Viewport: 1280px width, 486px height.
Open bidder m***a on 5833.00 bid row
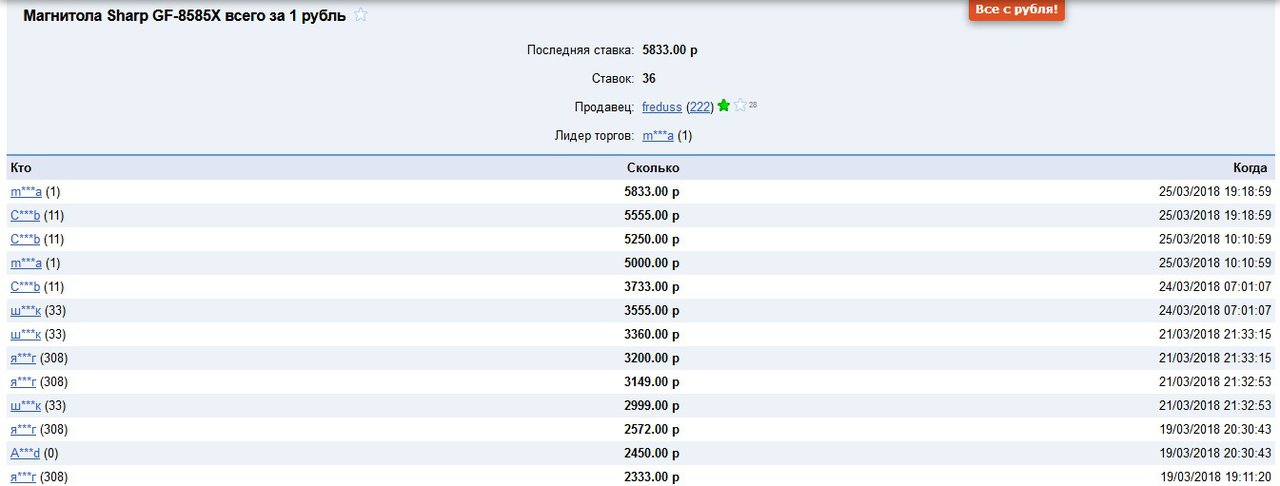(x=26, y=192)
